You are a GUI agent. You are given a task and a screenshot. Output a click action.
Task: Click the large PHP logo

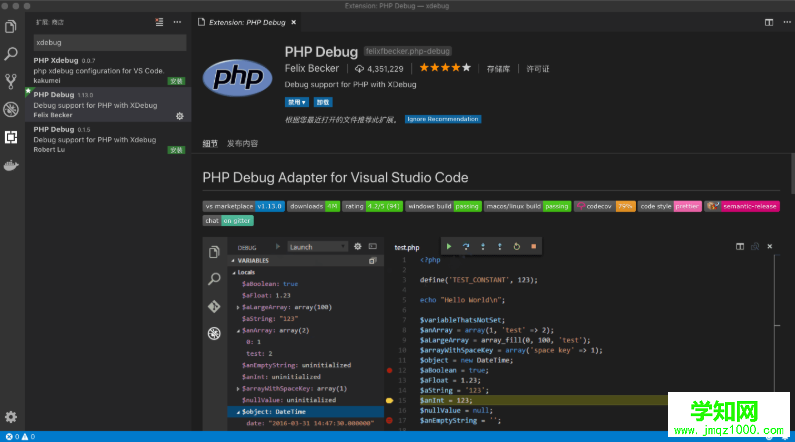click(237, 78)
